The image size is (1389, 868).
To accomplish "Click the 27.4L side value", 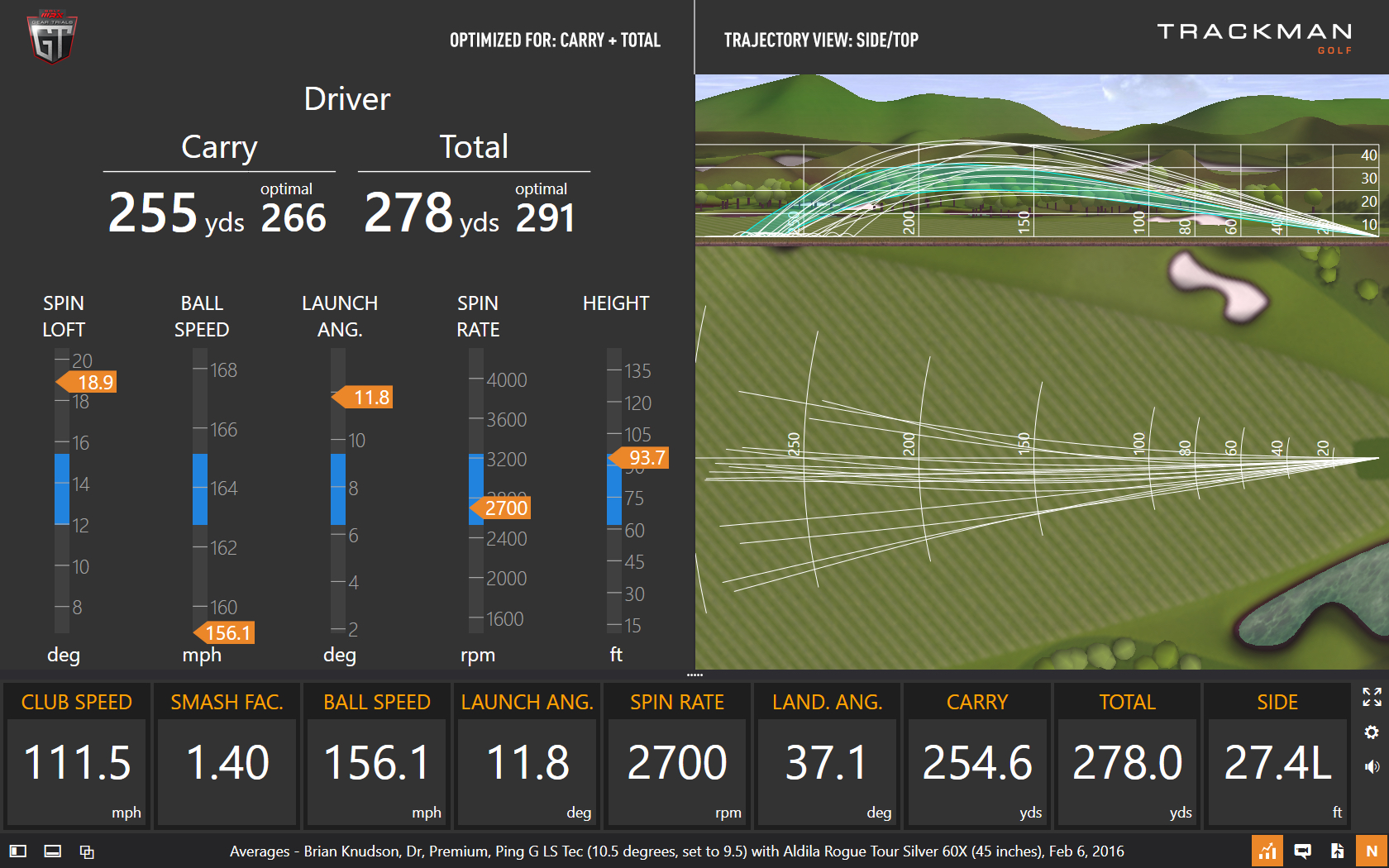I will coord(1278,762).
